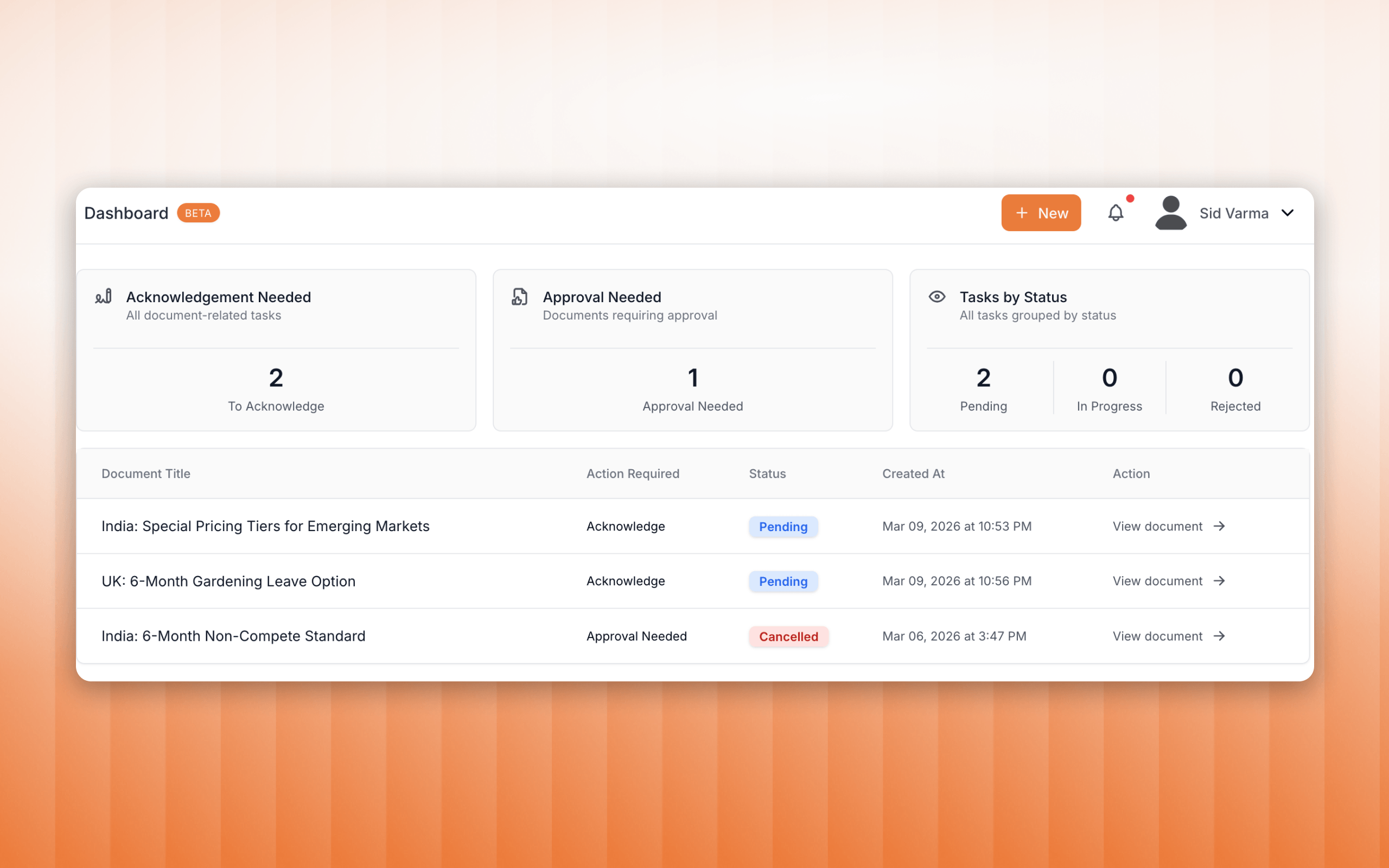
Task: Click the arrow in UK Gardening Leave row
Action: [x=1219, y=581]
